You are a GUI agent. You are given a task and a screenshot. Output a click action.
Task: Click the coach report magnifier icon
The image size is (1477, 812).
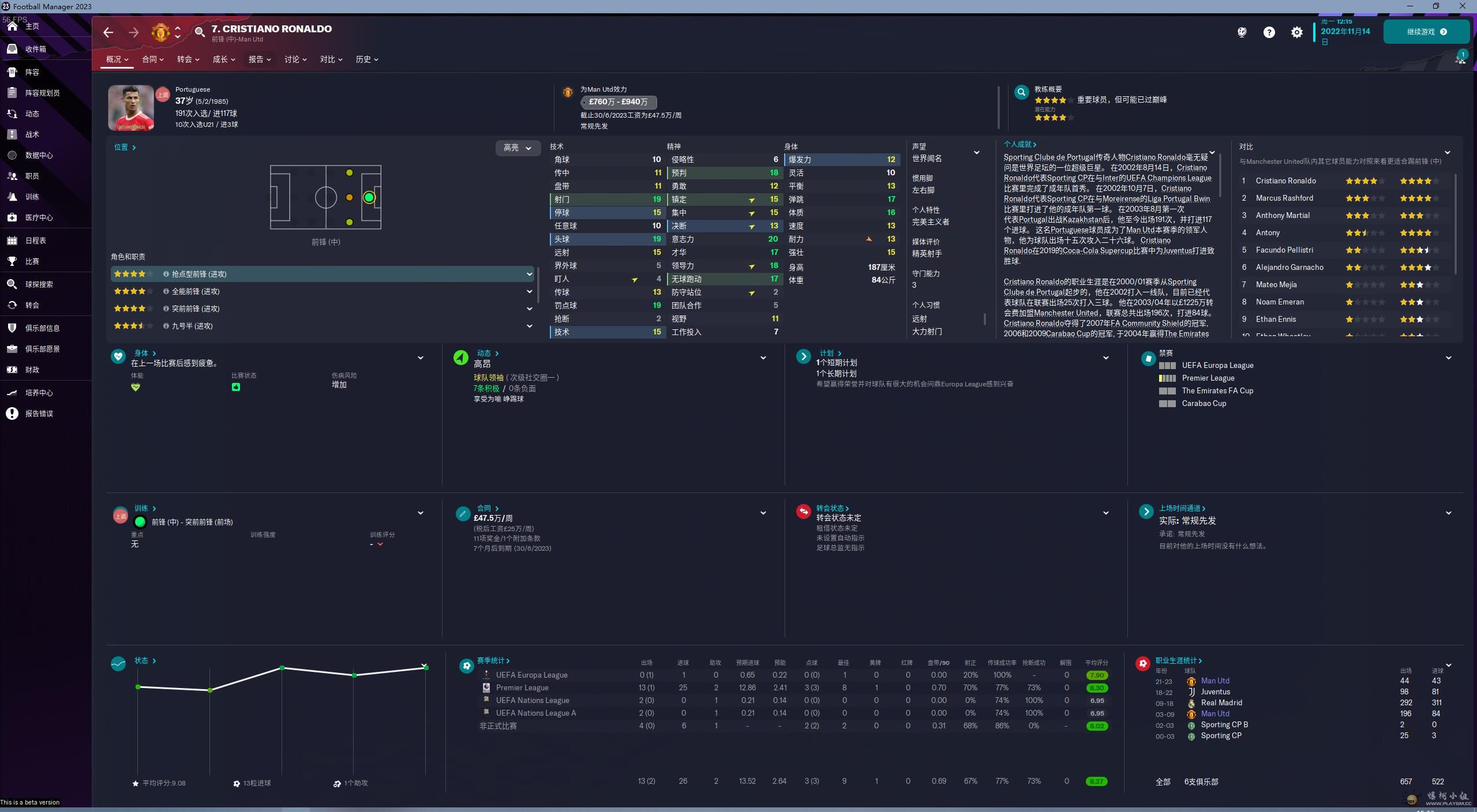[x=1021, y=92]
